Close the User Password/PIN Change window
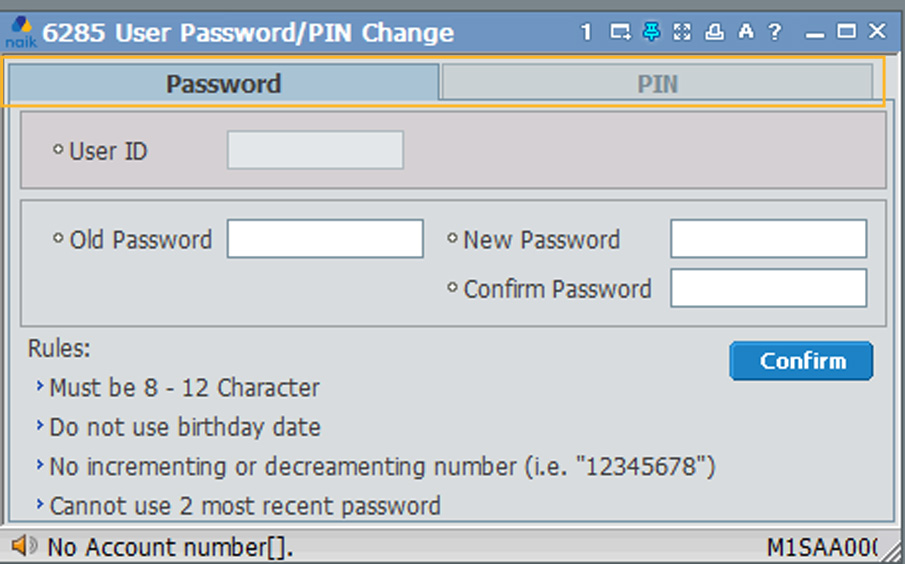This screenshot has height=564, width=905. (877, 32)
